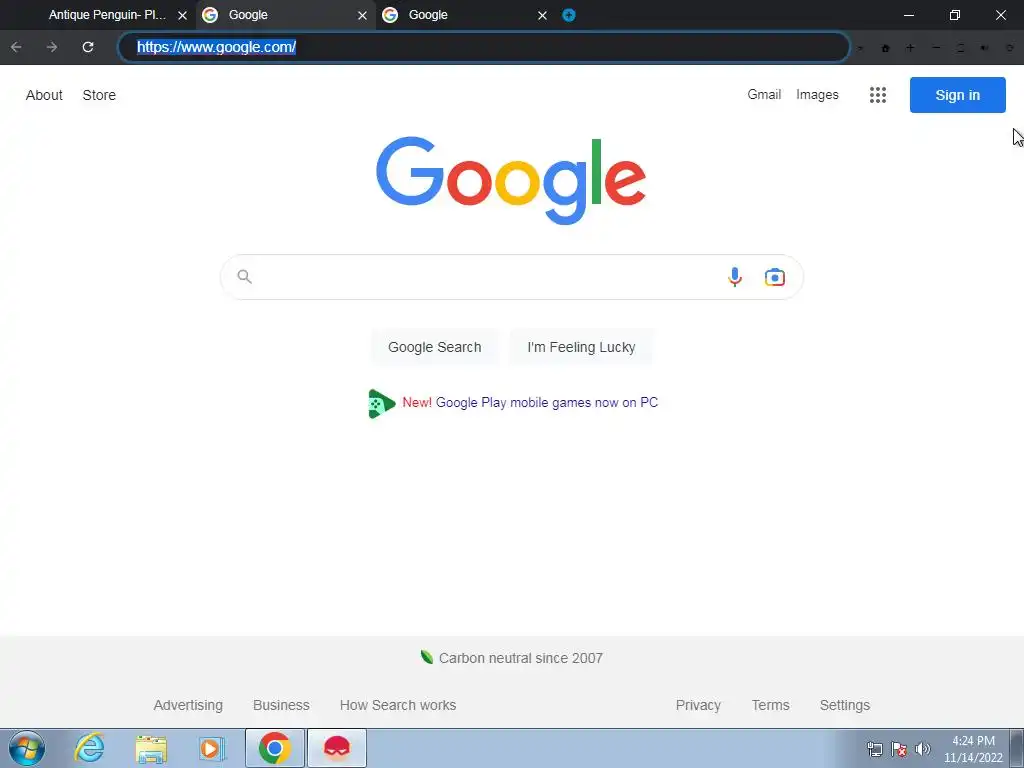Switch to Chrome in the taskbar

(x=275, y=748)
